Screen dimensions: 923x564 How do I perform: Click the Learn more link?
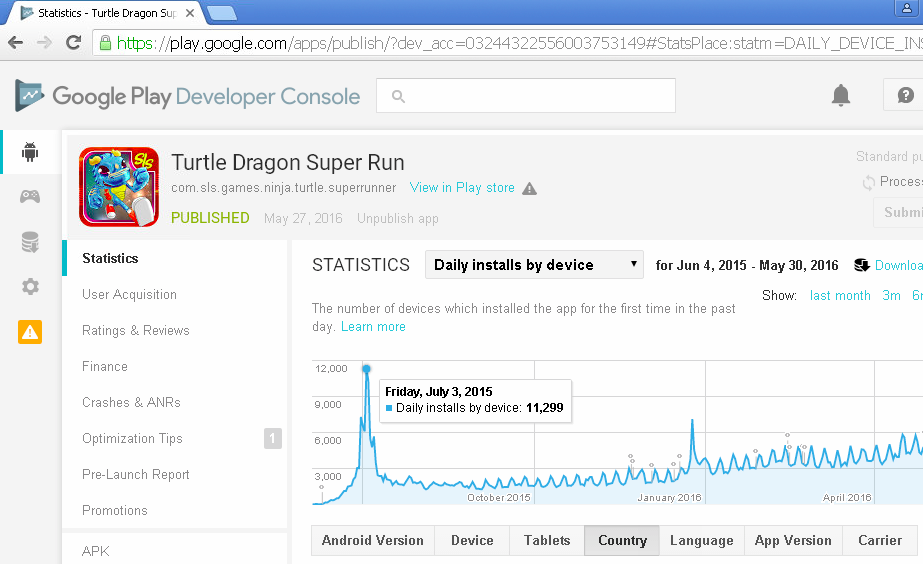click(x=373, y=327)
